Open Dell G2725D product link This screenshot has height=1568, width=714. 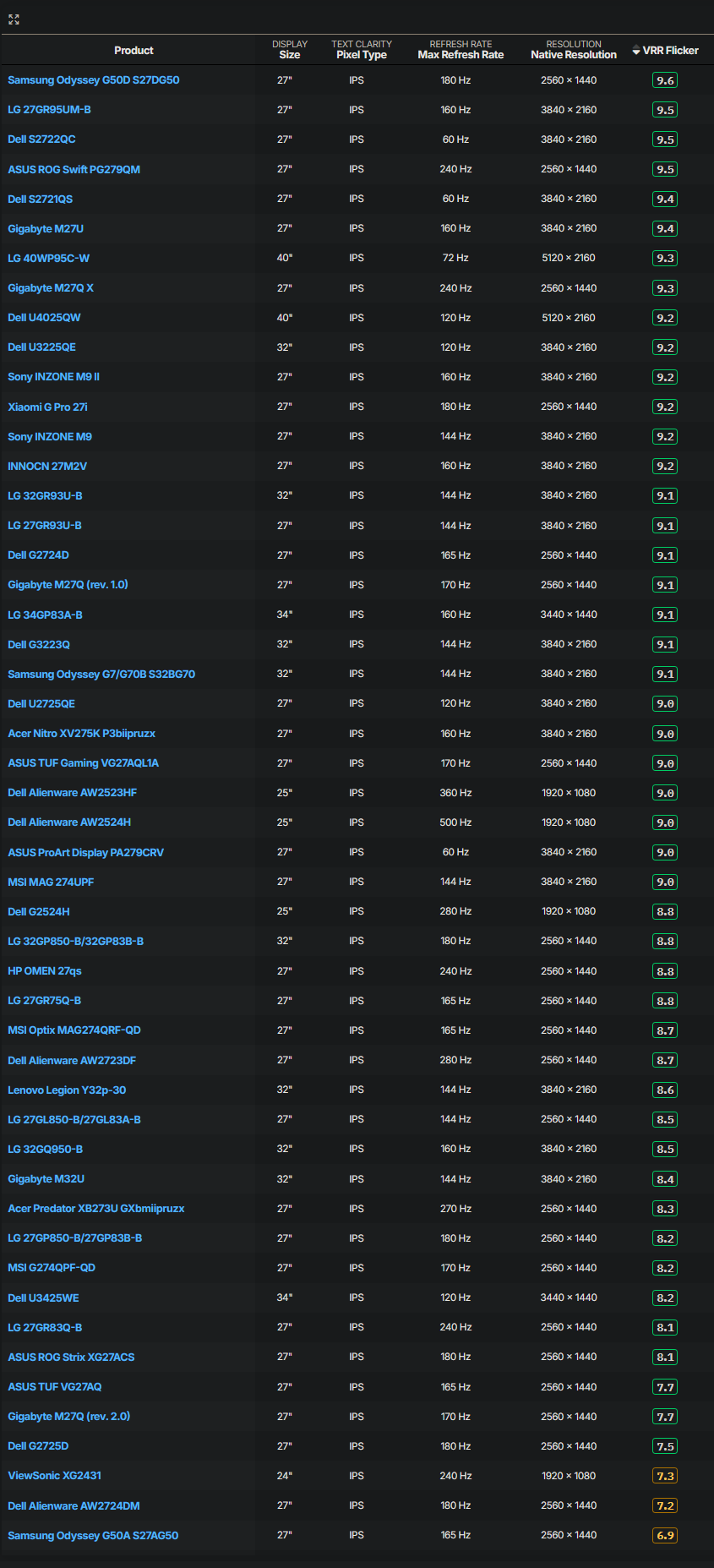(x=38, y=1446)
